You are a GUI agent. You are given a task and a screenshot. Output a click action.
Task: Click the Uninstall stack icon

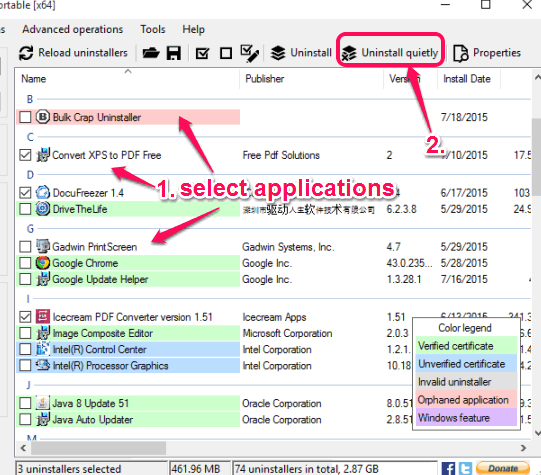coord(278,53)
